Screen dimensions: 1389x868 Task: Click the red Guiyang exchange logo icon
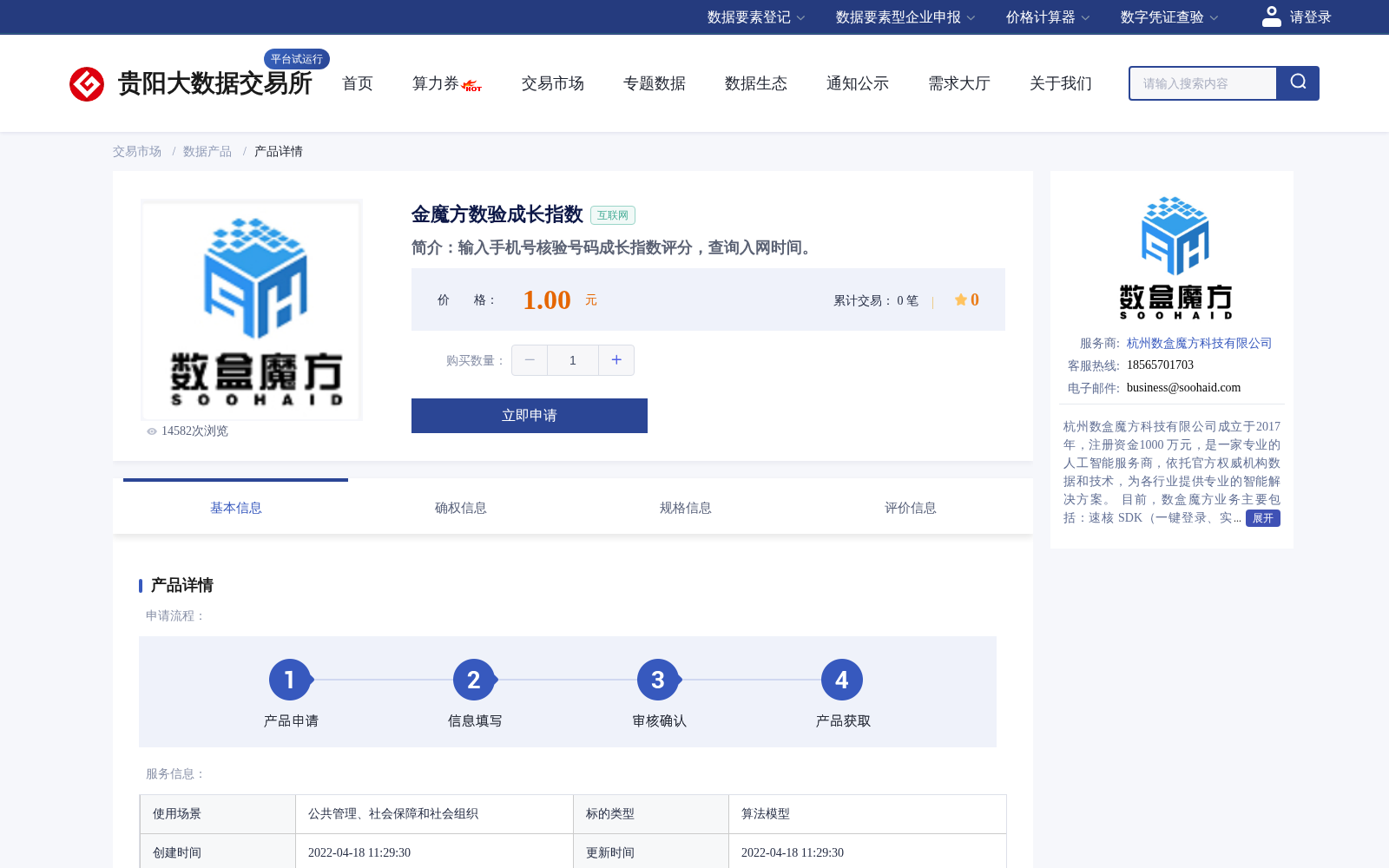click(x=87, y=84)
